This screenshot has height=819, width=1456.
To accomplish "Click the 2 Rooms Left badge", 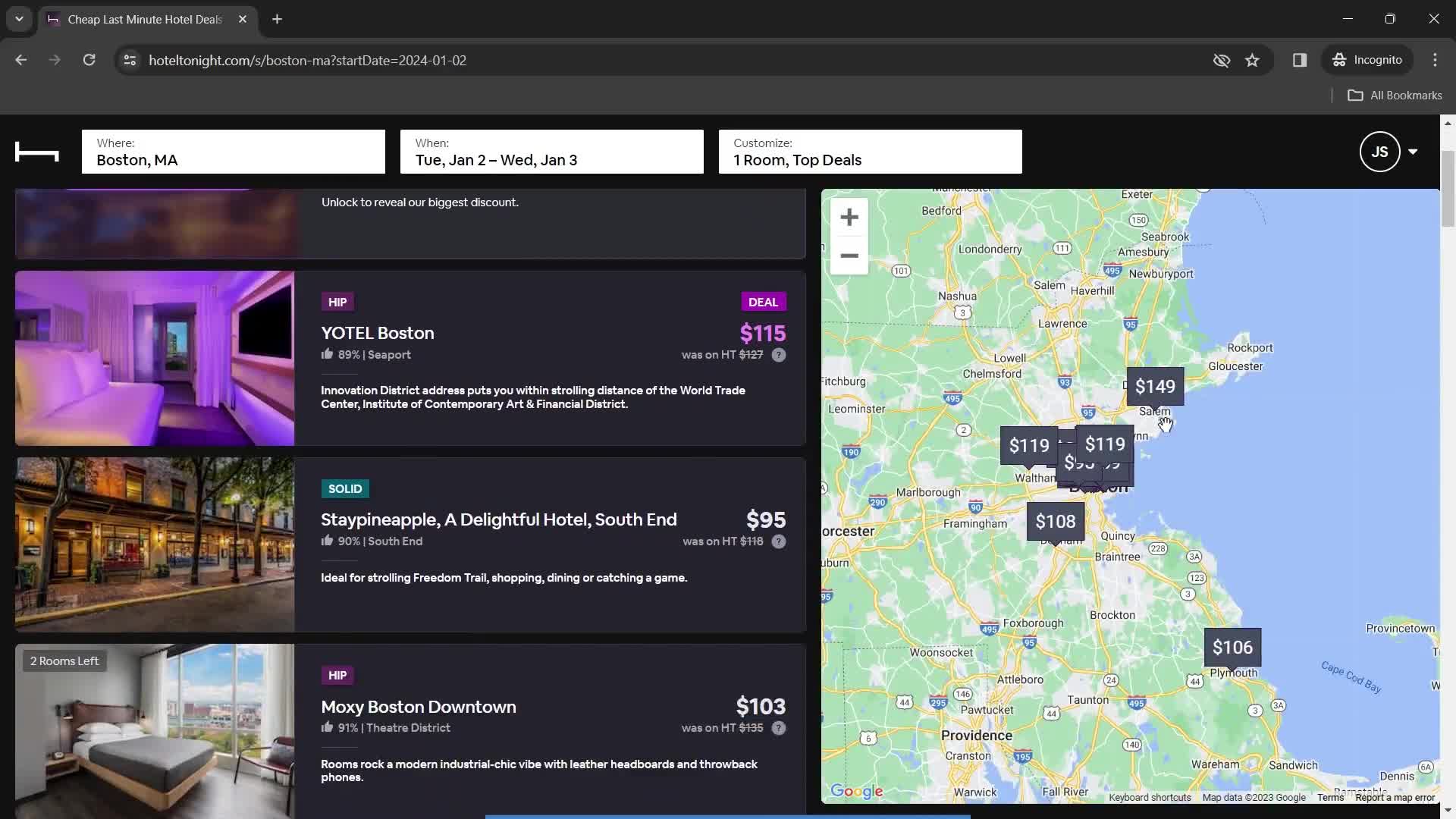I will [64, 661].
